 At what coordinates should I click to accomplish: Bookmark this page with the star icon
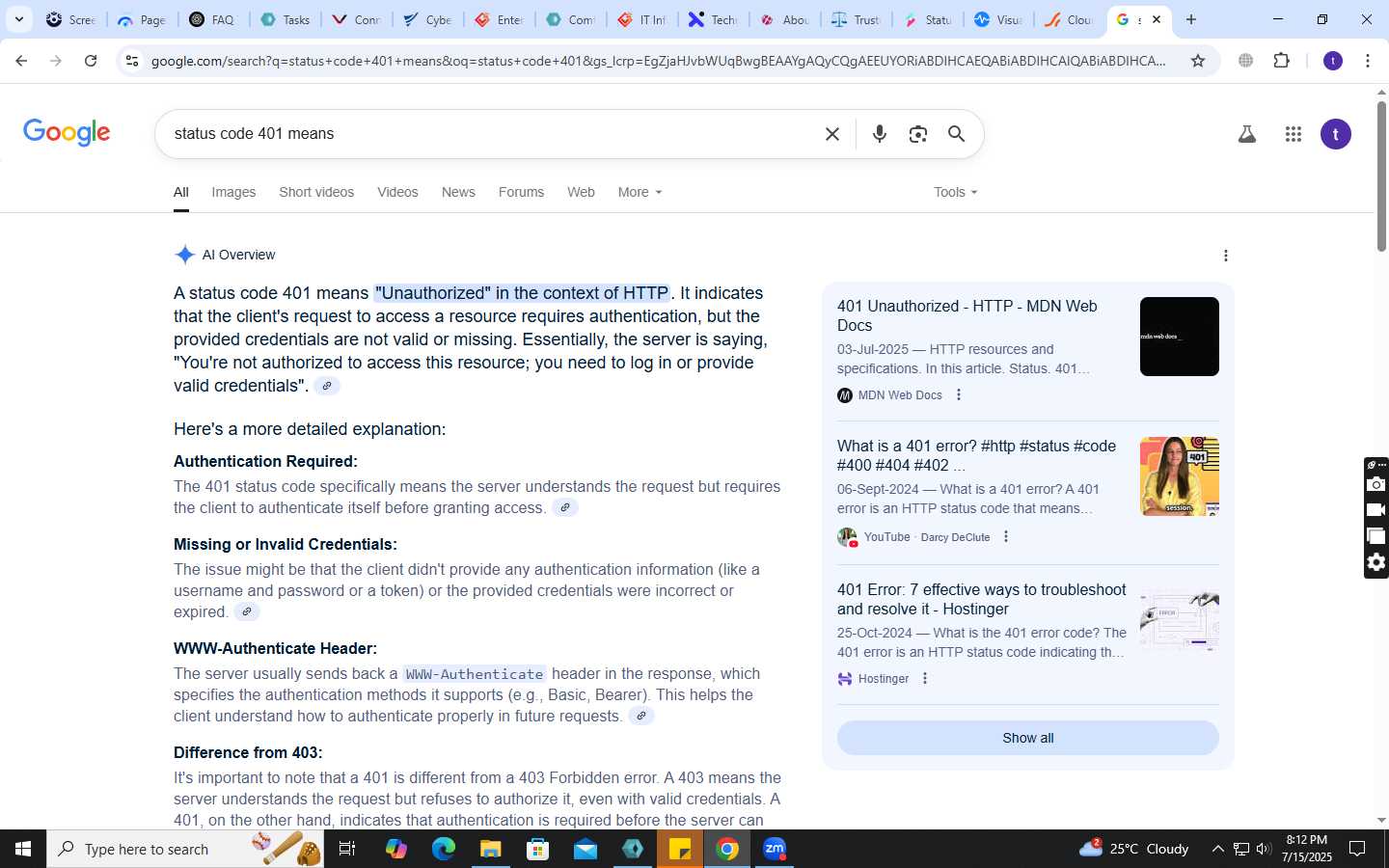1198,61
